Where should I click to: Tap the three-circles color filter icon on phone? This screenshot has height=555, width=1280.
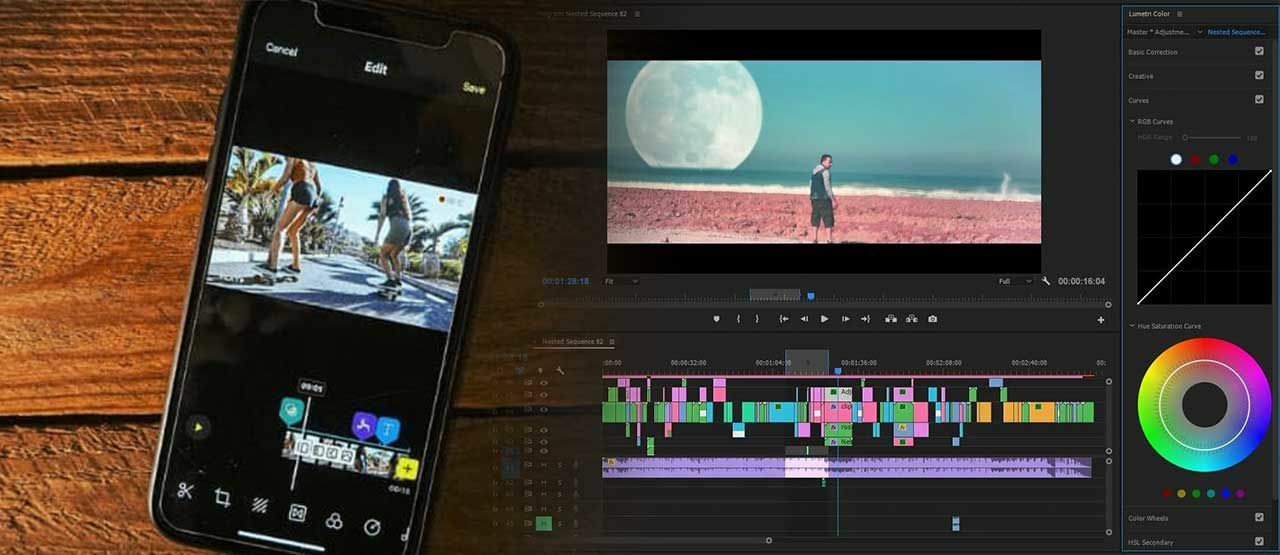[x=334, y=520]
